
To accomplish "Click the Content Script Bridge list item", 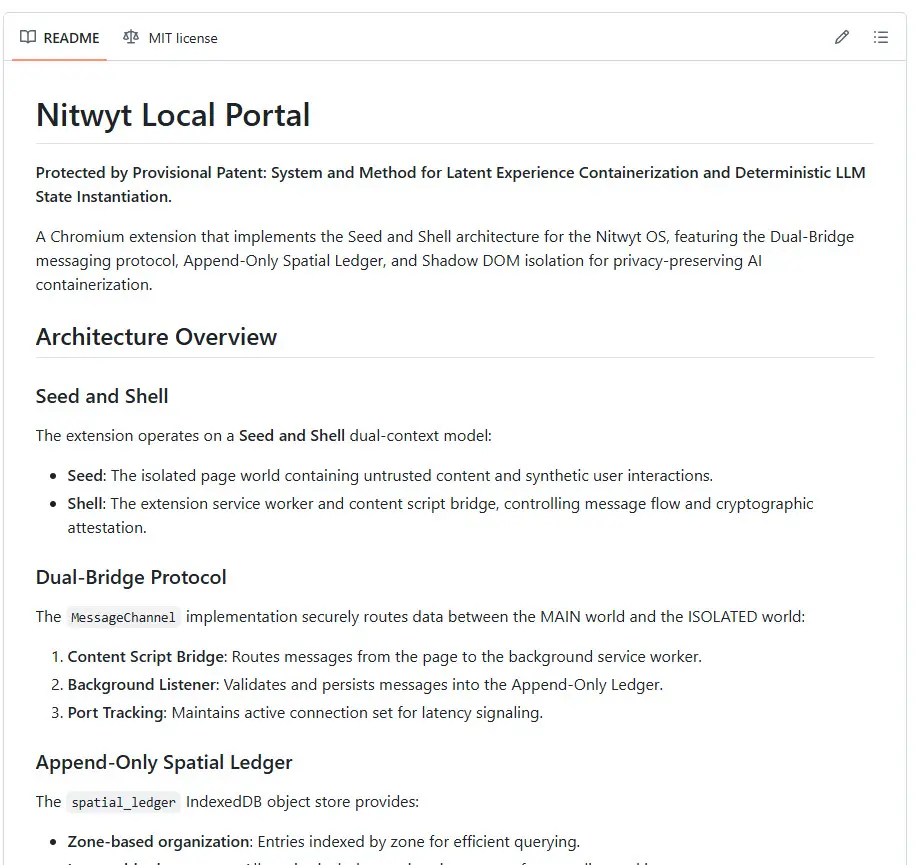I will (x=384, y=657).
